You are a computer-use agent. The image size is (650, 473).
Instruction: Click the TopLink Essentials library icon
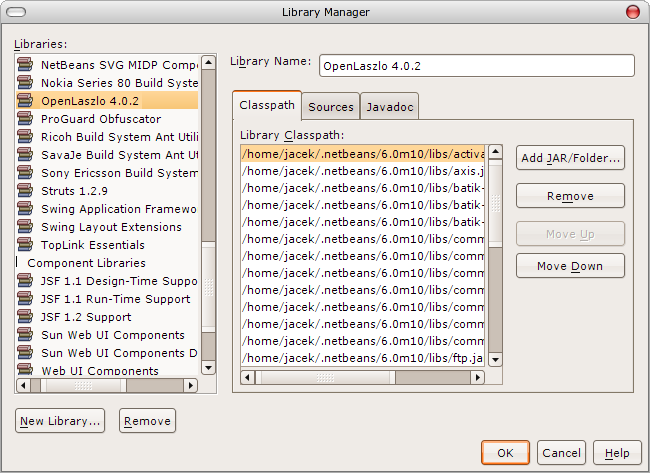coord(25,245)
